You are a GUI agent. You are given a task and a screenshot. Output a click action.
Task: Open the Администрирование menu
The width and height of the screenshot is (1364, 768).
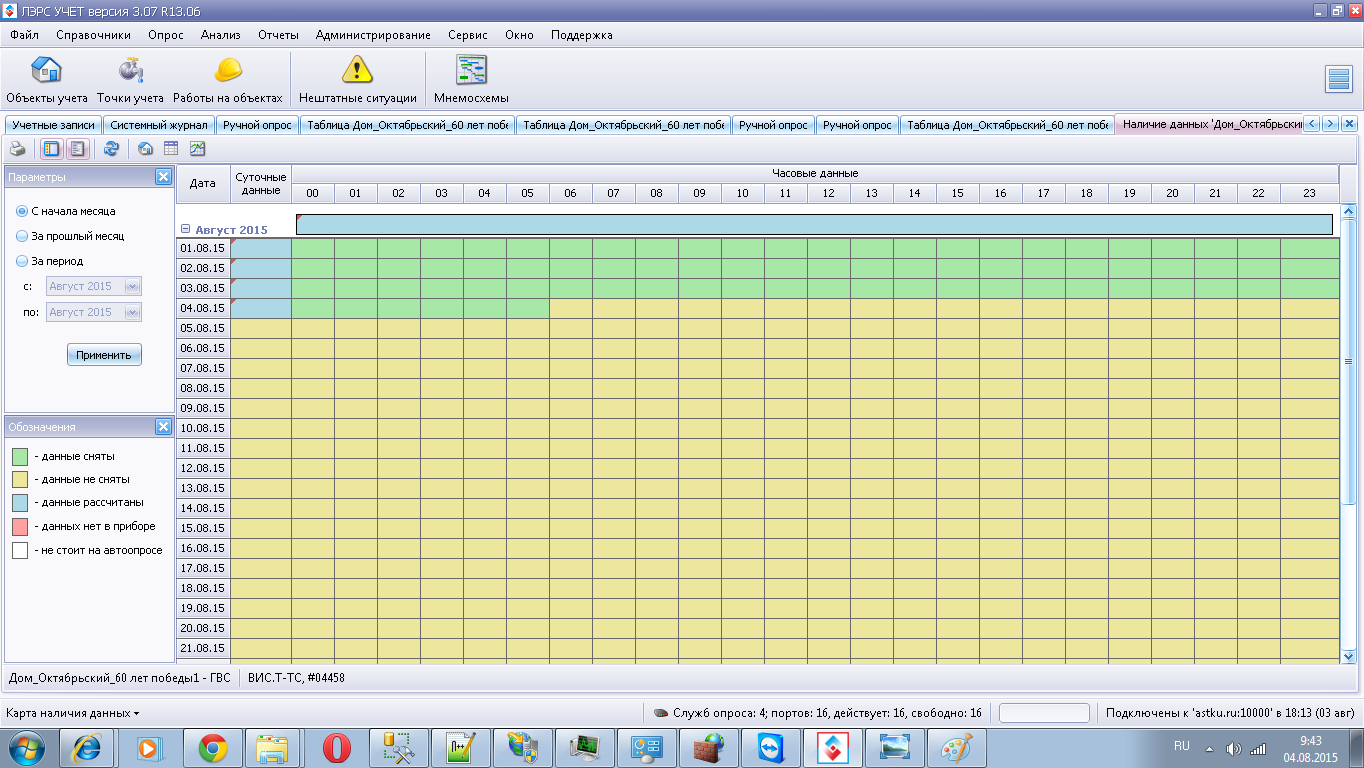[x=373, y=35]
